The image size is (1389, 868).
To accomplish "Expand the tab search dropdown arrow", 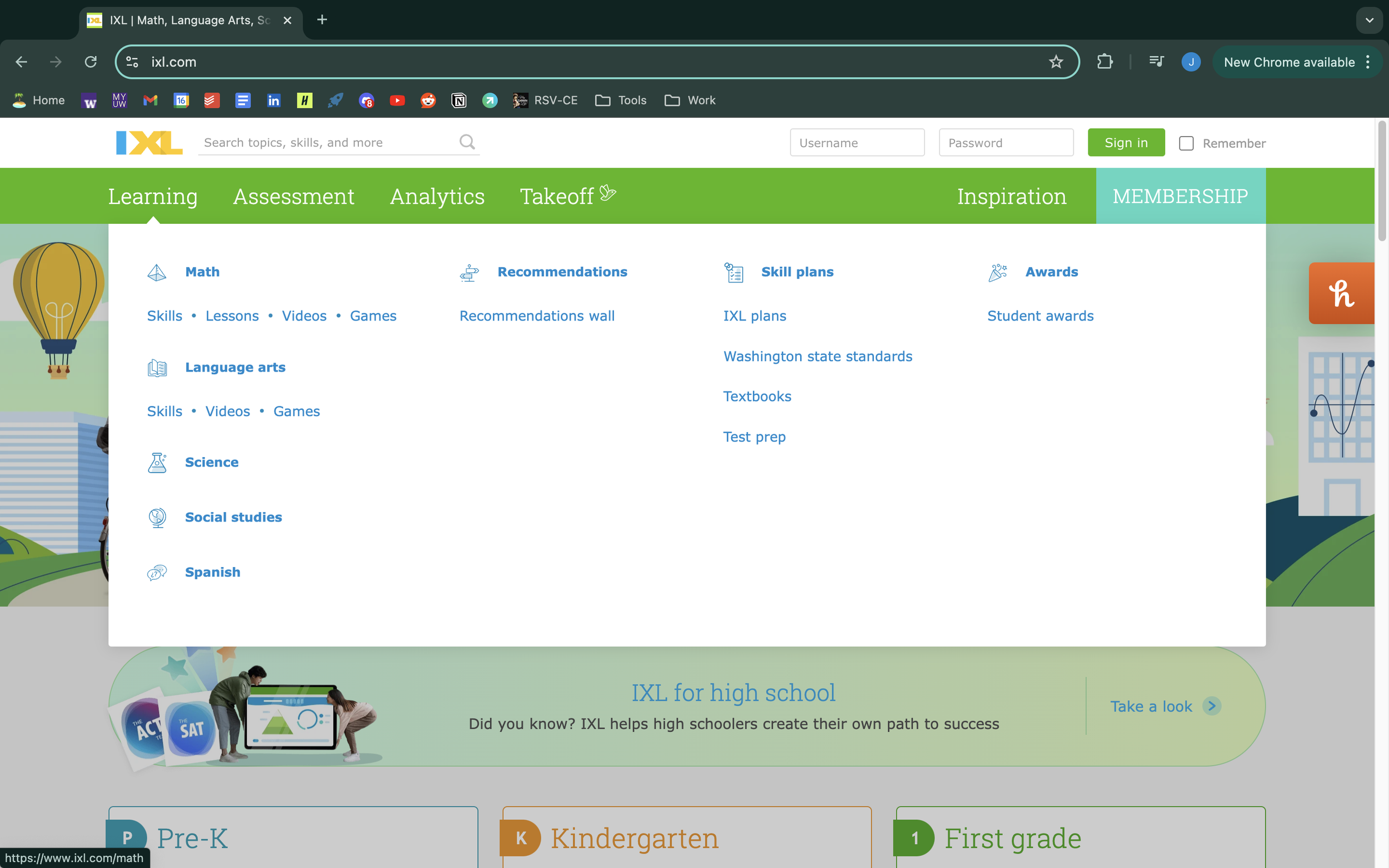I will pyautogui.click(x=1369, y=20).
